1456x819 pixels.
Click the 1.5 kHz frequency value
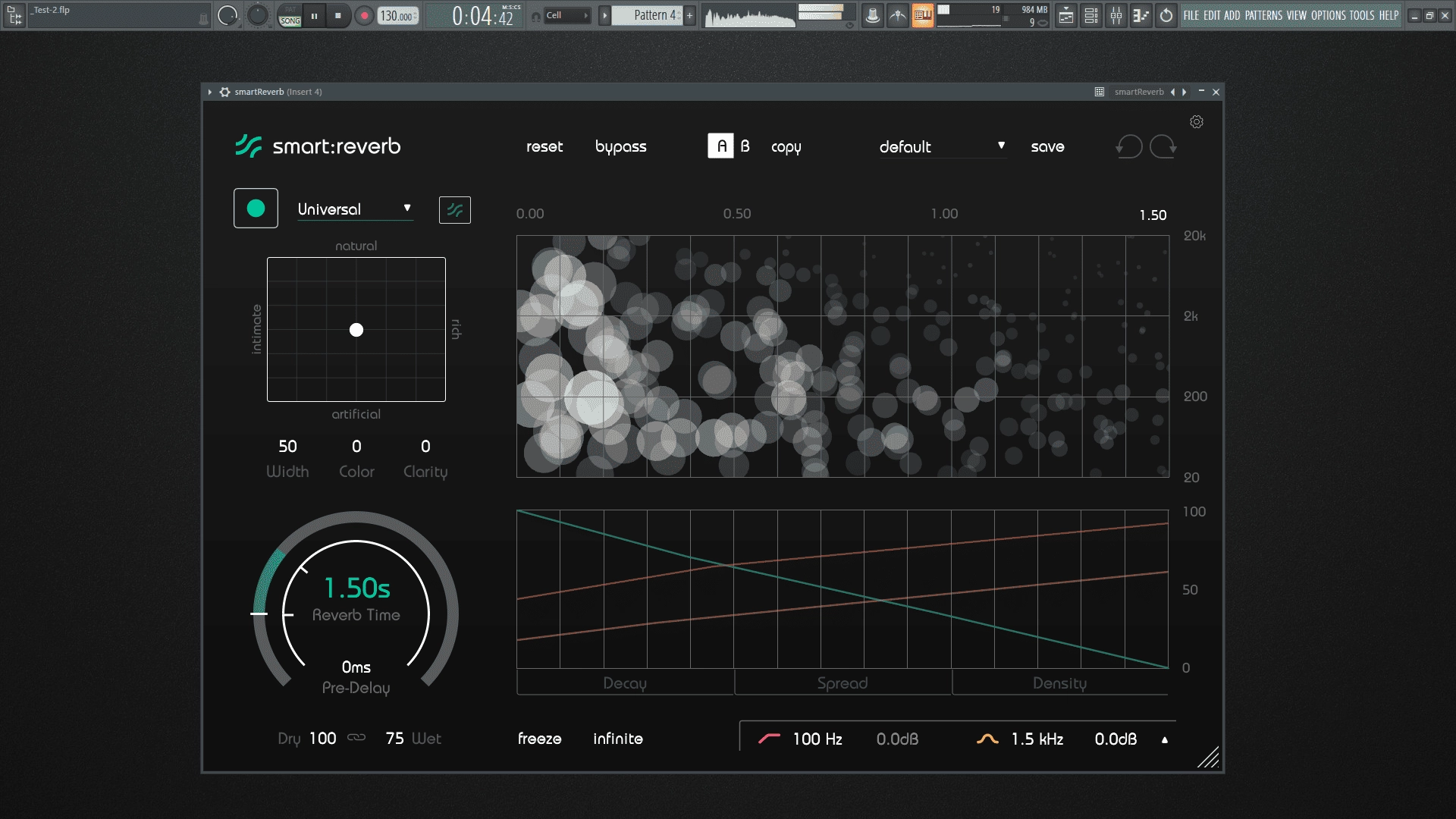[1037, 739]
